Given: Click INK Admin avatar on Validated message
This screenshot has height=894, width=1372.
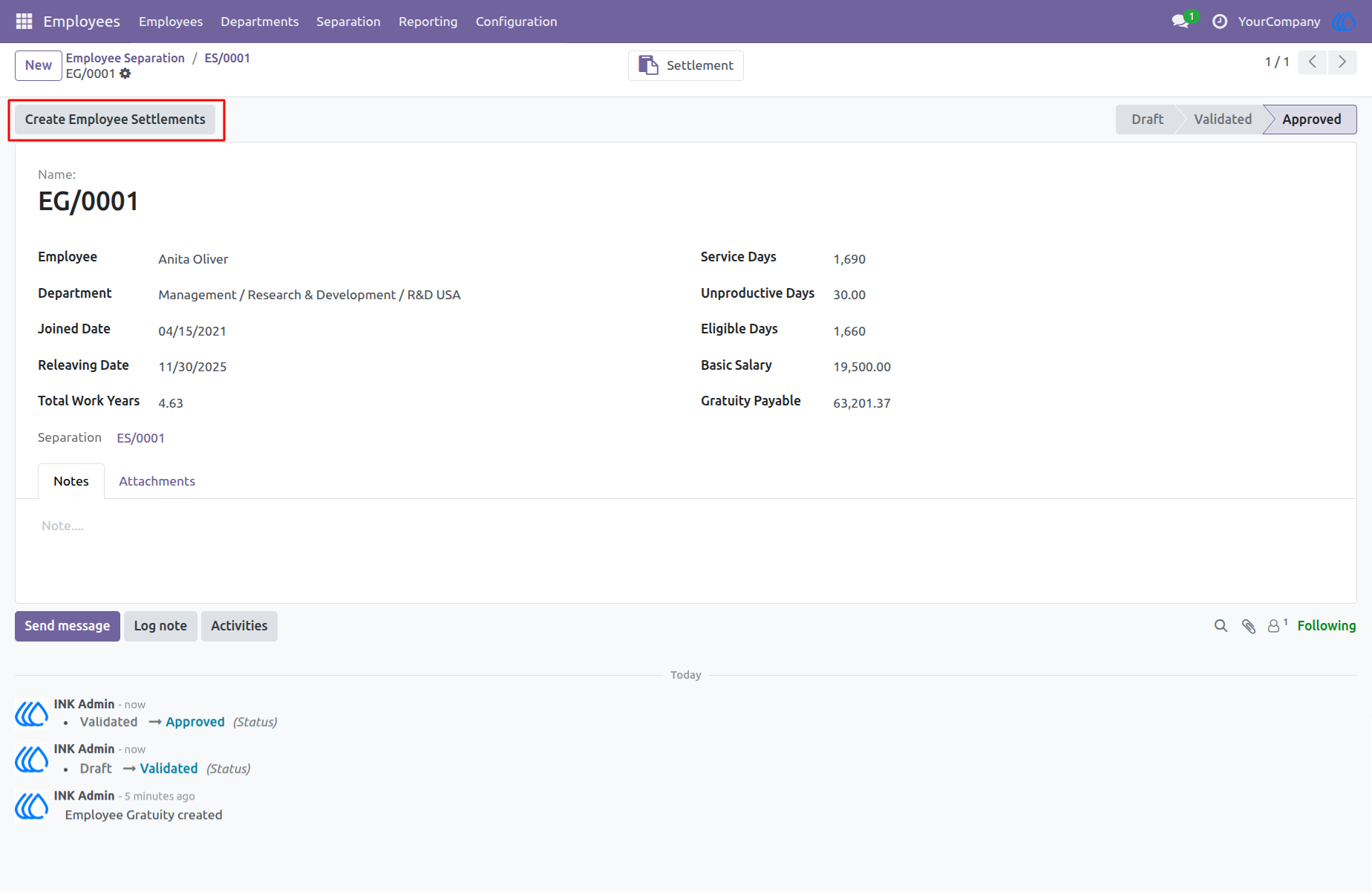Looking at the screenshot, I should click(x=31, y=759).
